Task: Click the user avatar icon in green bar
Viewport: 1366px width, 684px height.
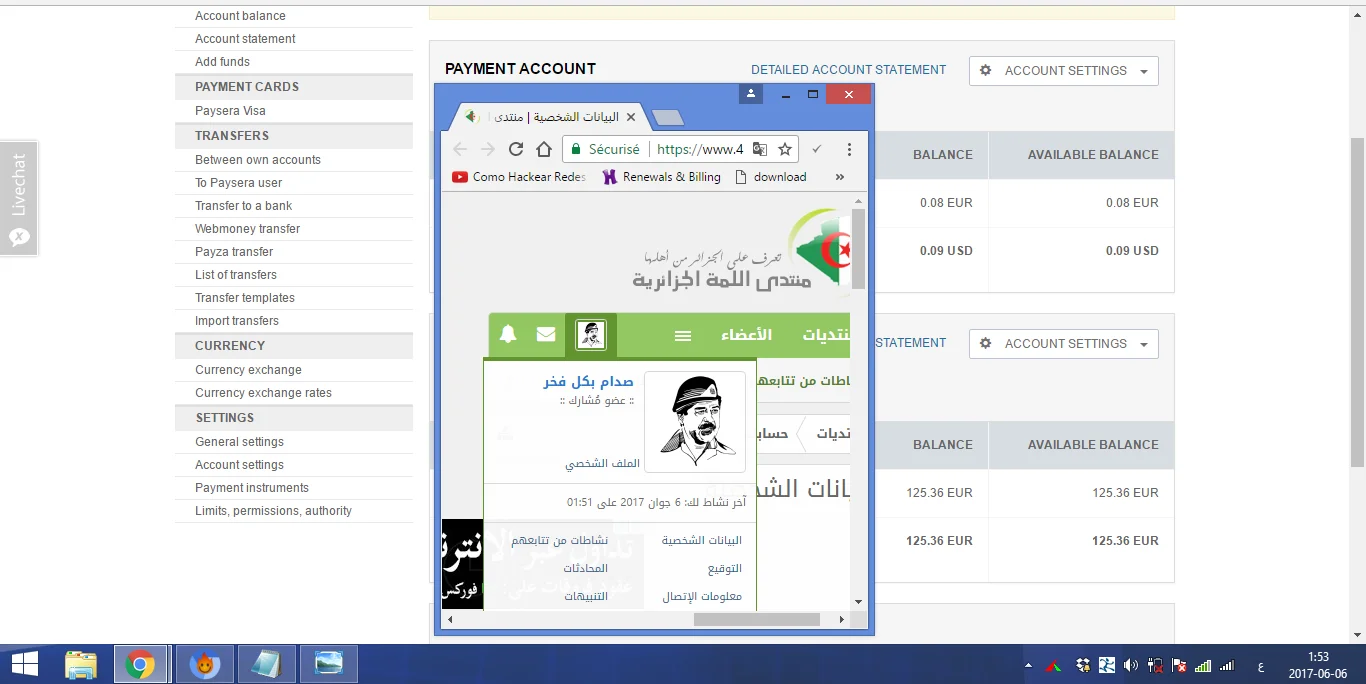Action: click(591, 335)
